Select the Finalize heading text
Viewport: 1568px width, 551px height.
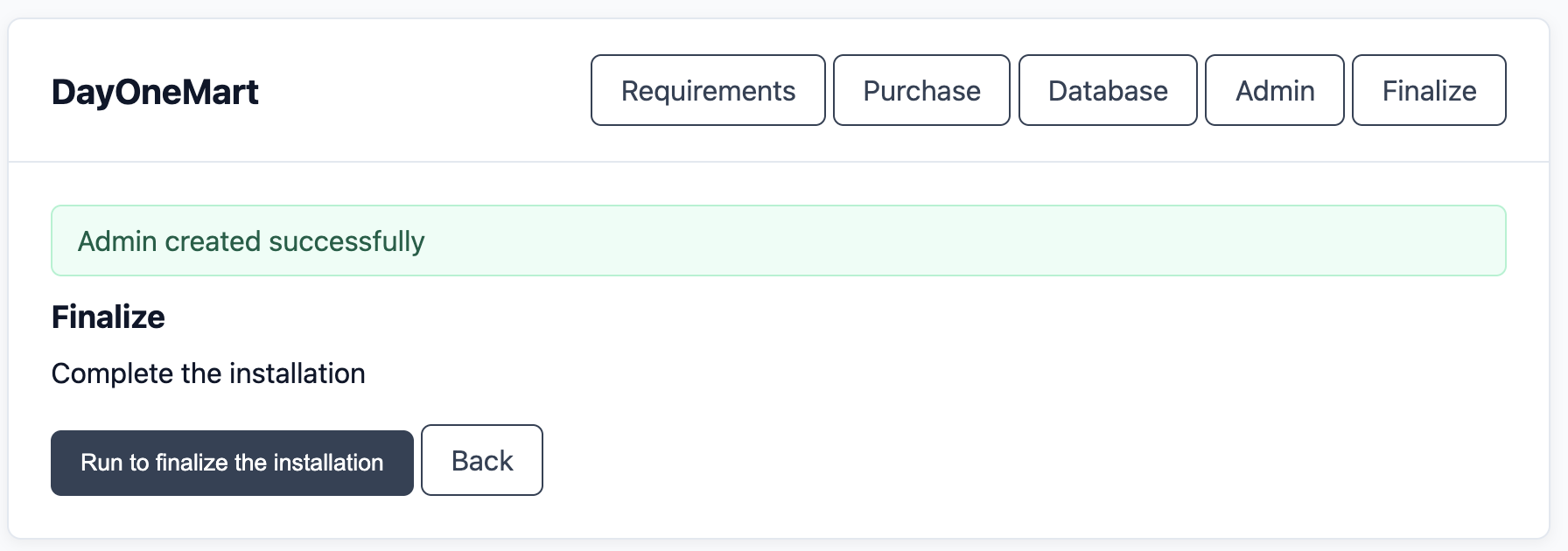[x=108, y=317]
